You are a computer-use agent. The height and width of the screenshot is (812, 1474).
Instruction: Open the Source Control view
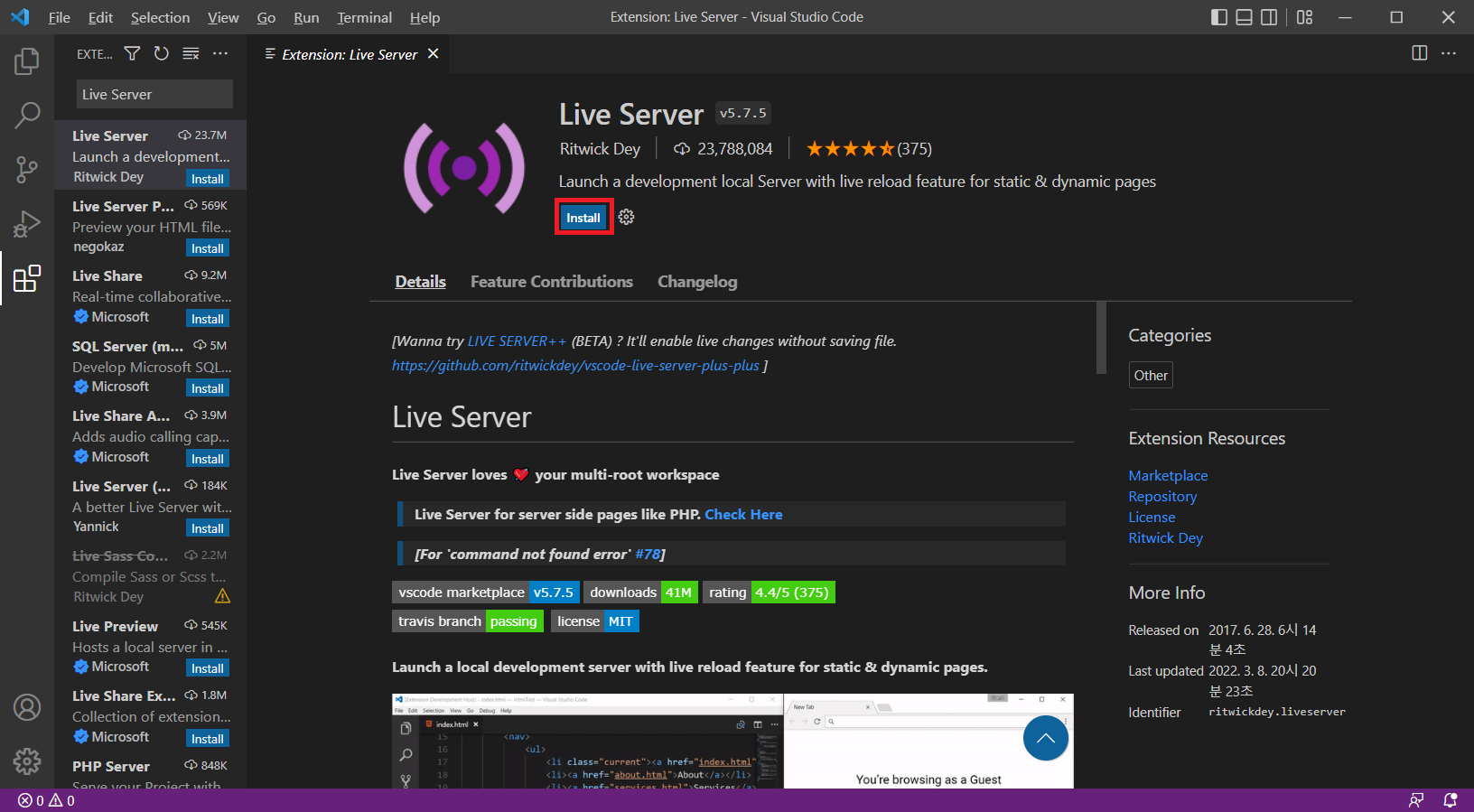click(27, 169)
